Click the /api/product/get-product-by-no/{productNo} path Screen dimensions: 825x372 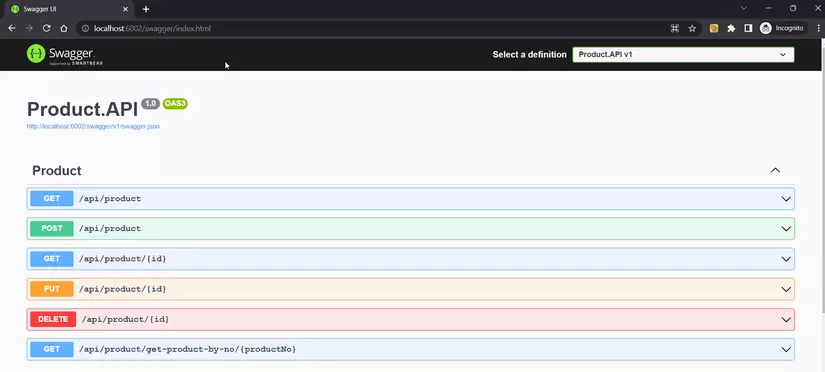coord(188,349)
